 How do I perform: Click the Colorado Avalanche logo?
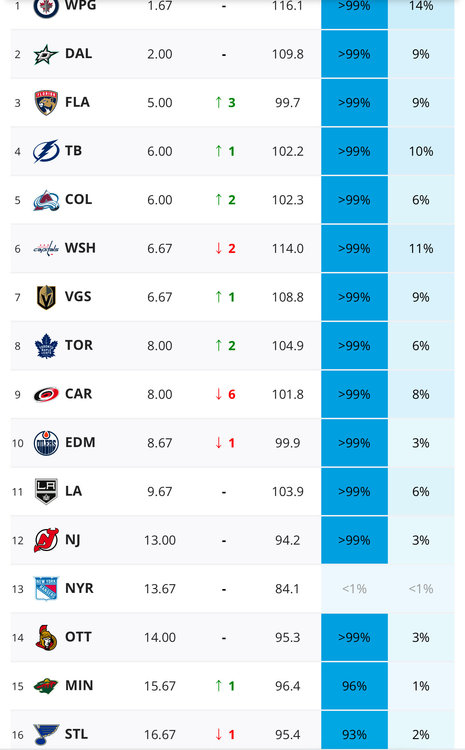46,200
